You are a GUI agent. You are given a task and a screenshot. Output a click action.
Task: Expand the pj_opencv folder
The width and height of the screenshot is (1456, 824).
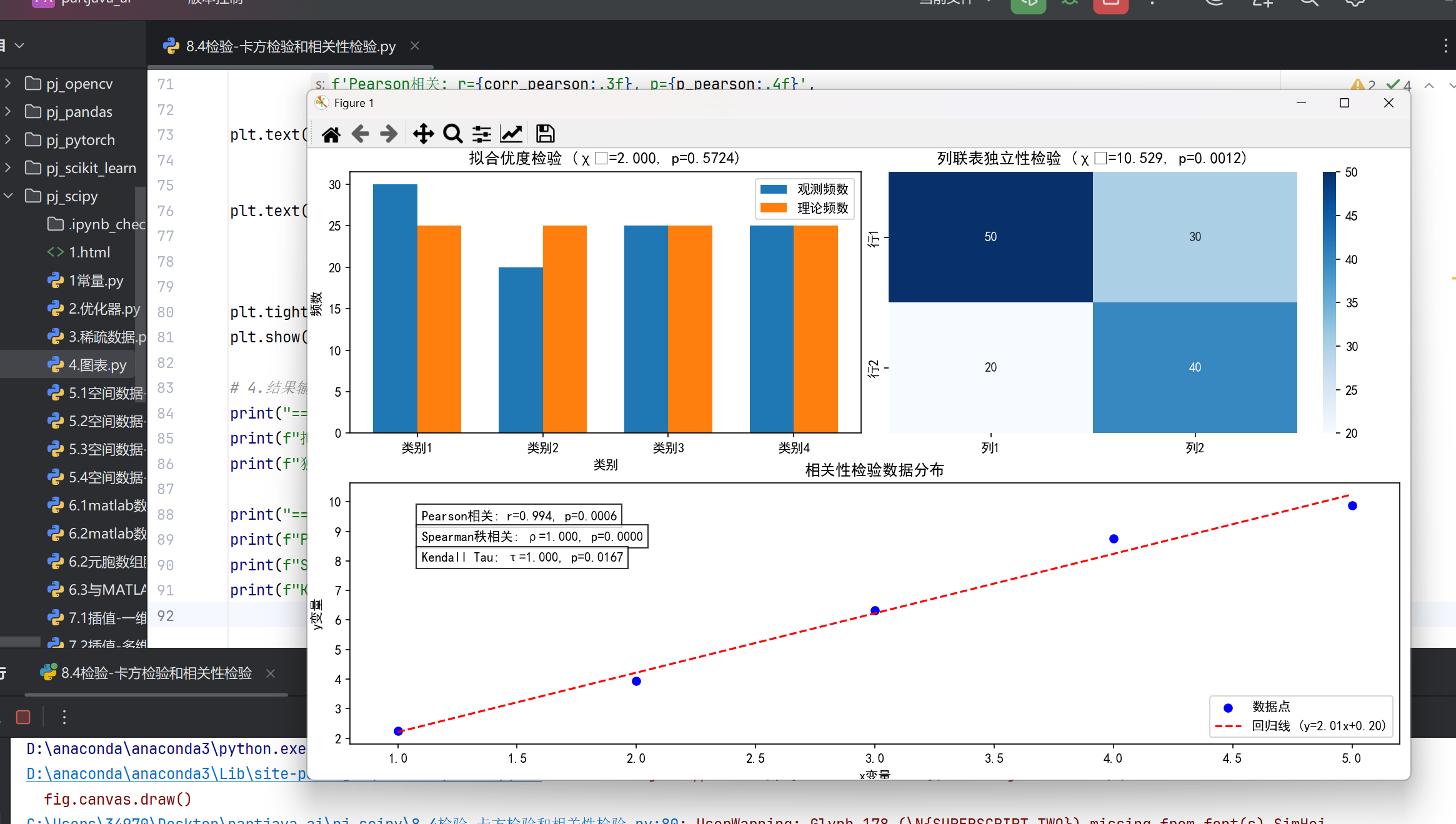8,84
